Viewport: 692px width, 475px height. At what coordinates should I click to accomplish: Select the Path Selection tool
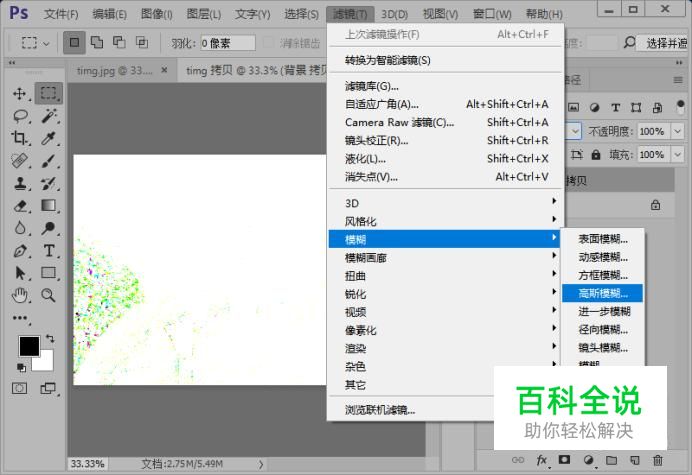coord(20,273)
